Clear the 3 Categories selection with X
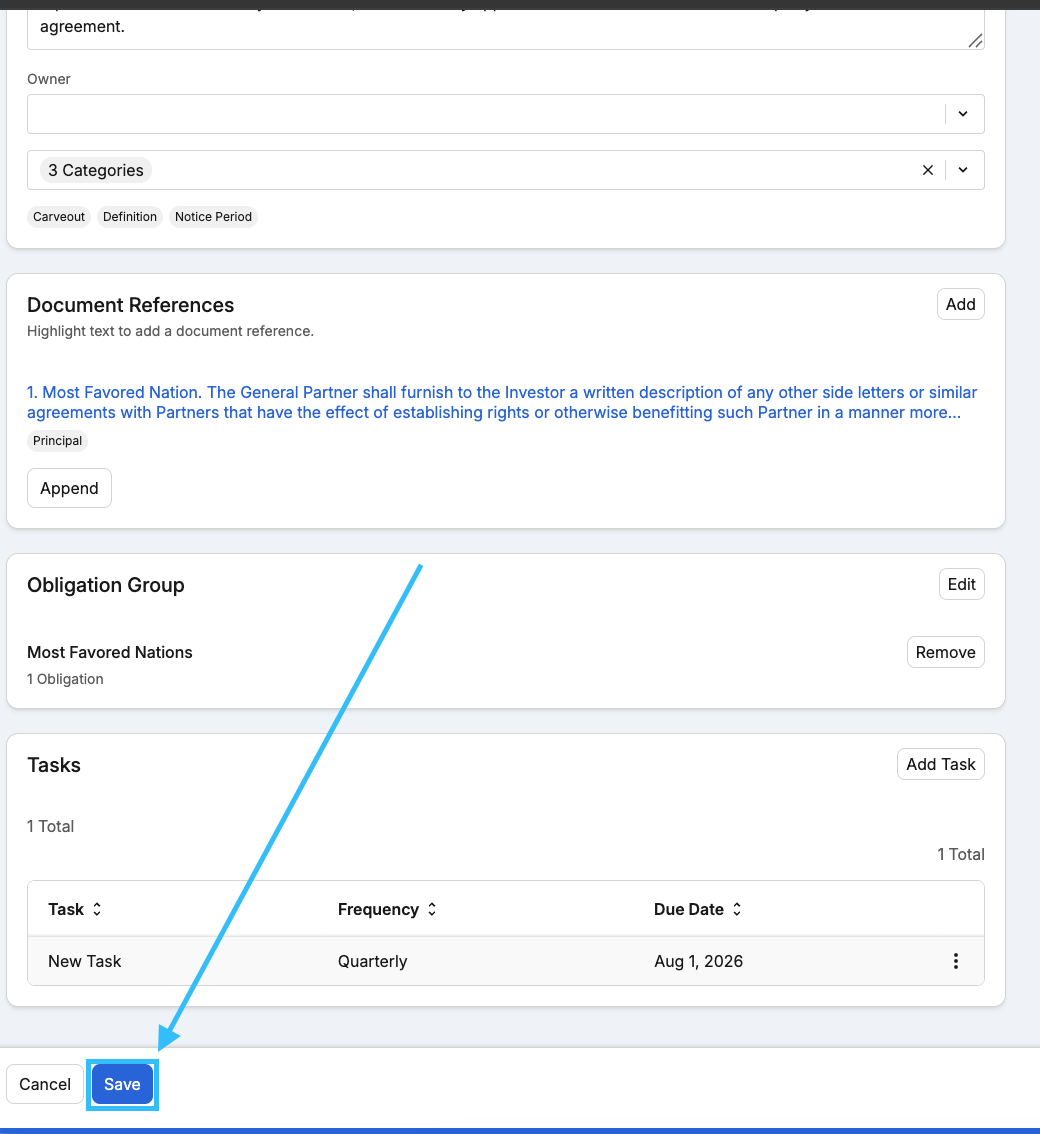This screenshot has width=1040, height=1134. (928, 170)
